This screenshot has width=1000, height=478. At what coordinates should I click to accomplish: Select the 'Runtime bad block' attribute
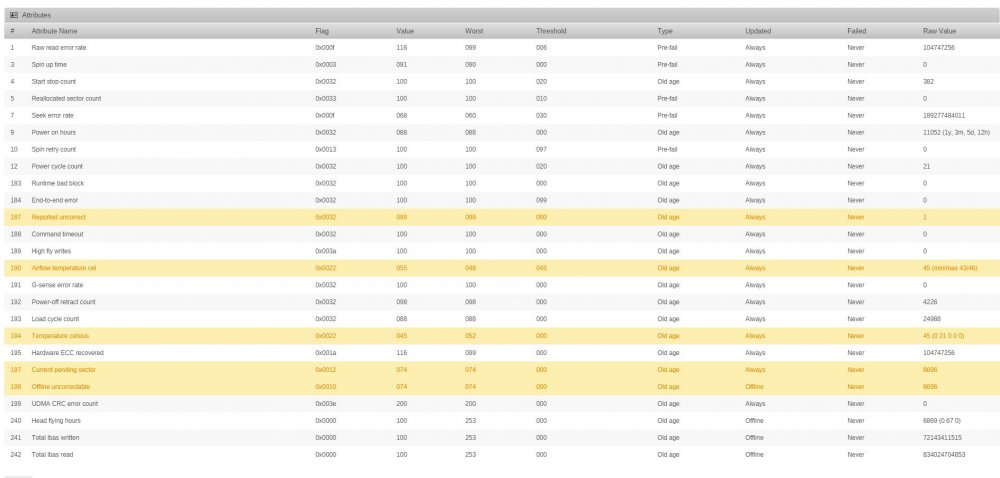57,183
